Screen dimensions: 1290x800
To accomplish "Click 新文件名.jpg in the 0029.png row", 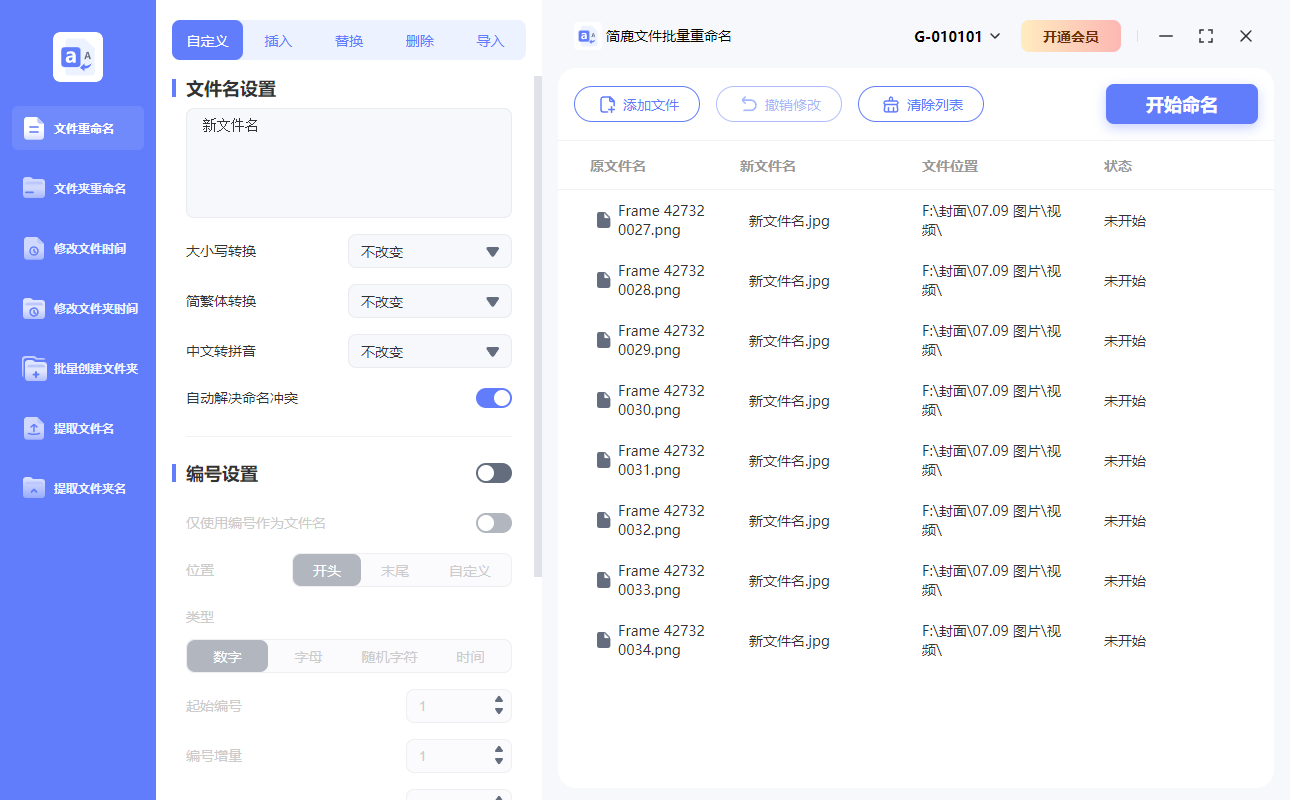I will point(789,341).
